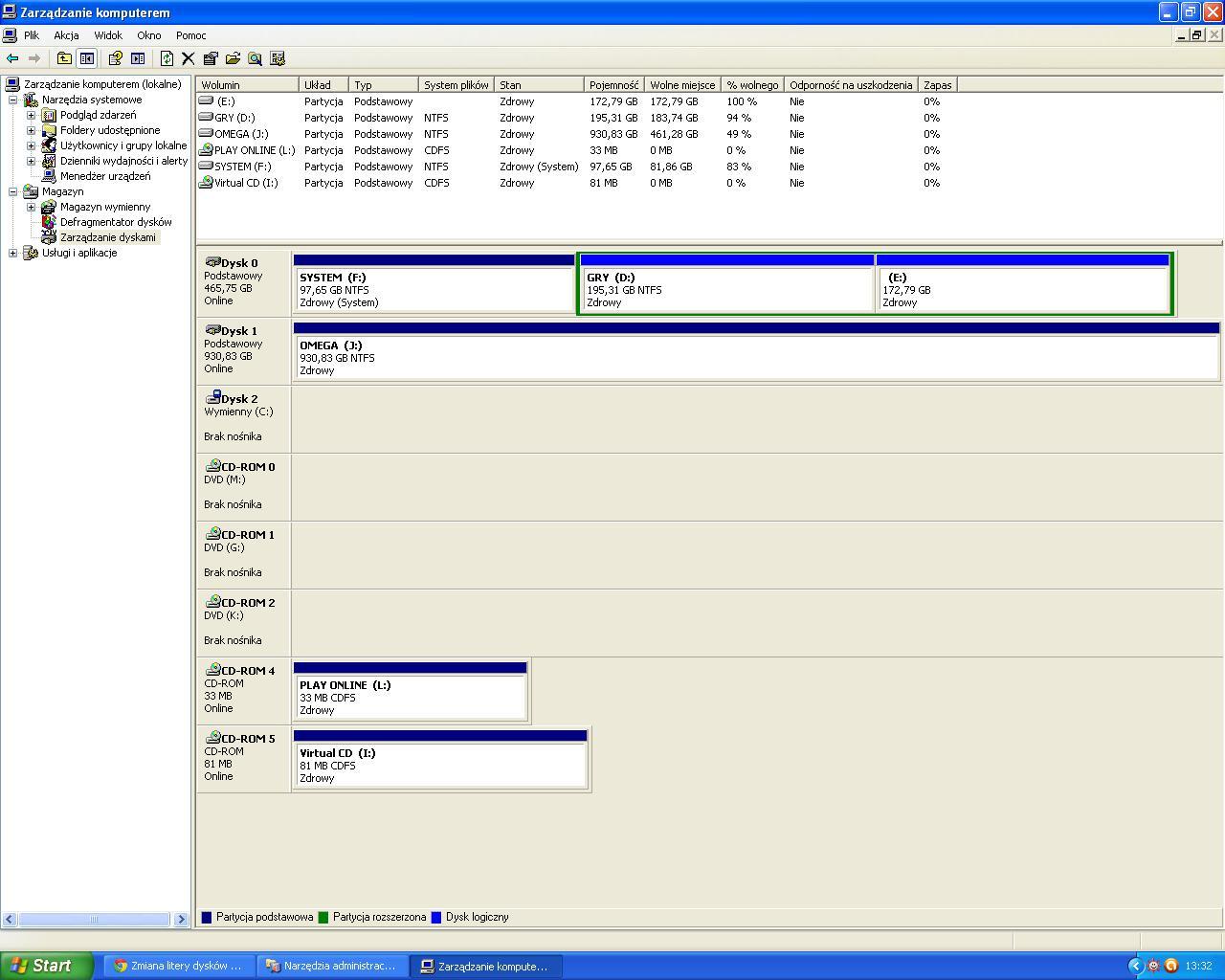The height and width of the screenshot is (980, 1225).
Task: Click the Pojemność column header
Action: (x=613, y=85)
